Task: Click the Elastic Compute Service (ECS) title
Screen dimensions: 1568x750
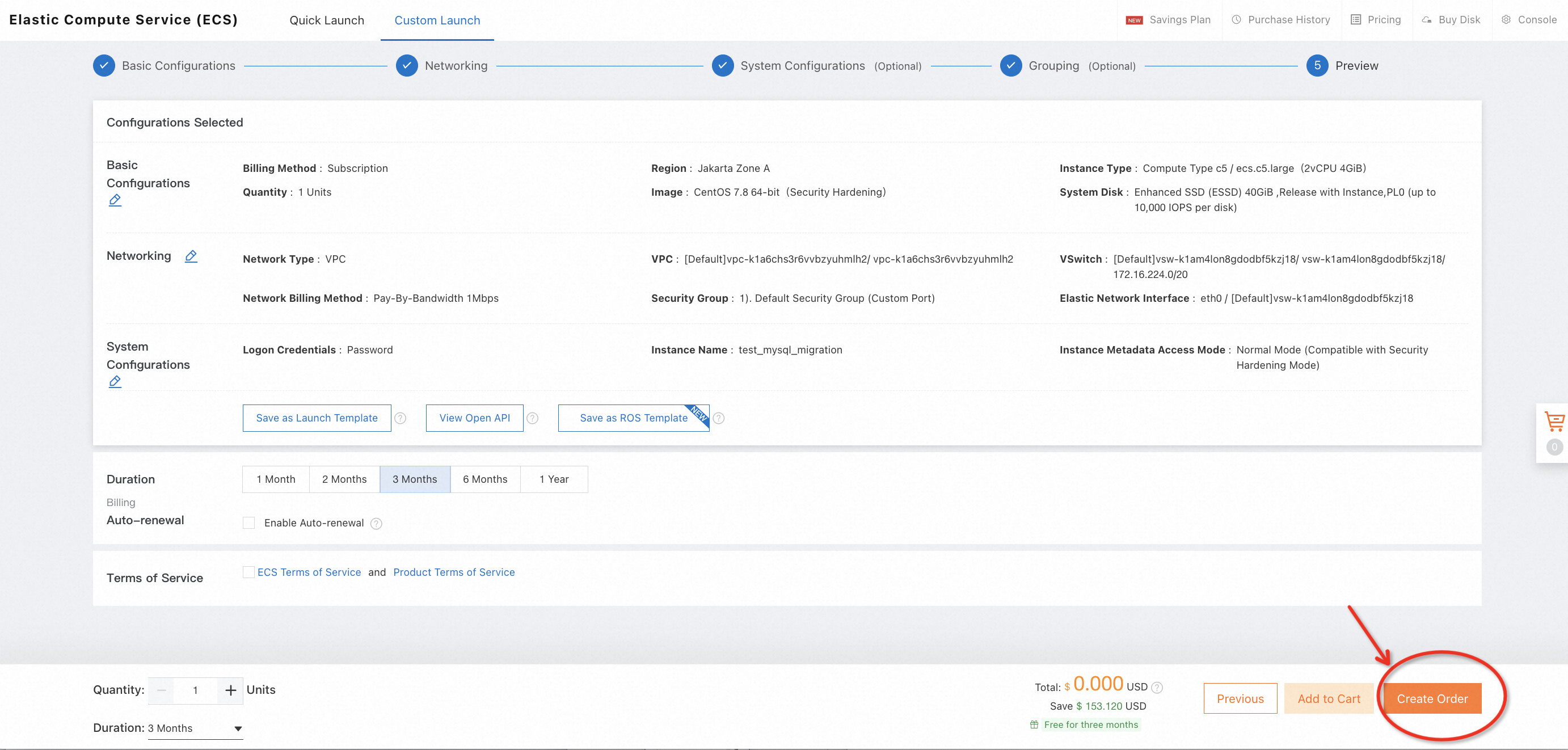Action: (124, 20)
